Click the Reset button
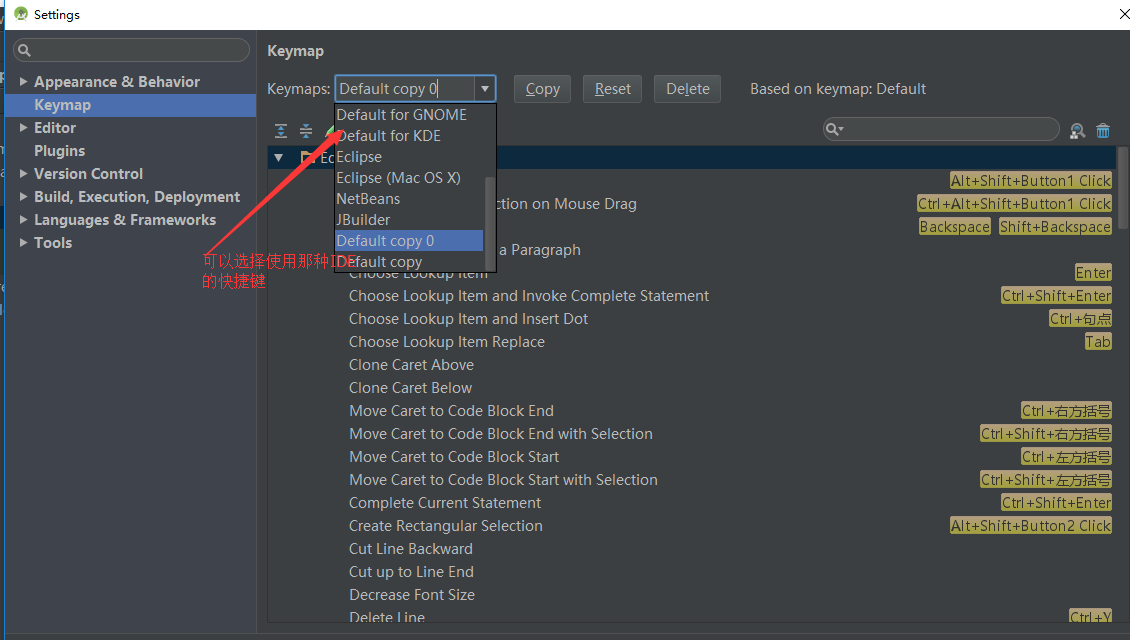The image size is (1130, 640). [612, 88]
